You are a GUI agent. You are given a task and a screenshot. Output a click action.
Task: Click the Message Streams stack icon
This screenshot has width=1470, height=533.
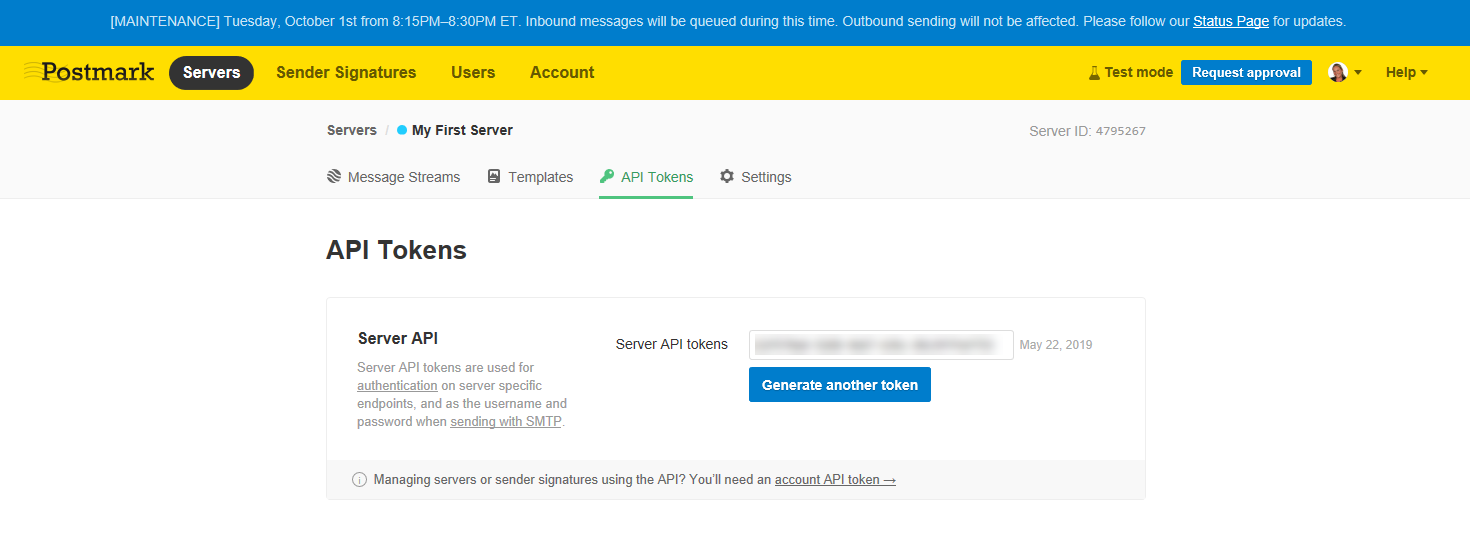[x=334, y=177]
